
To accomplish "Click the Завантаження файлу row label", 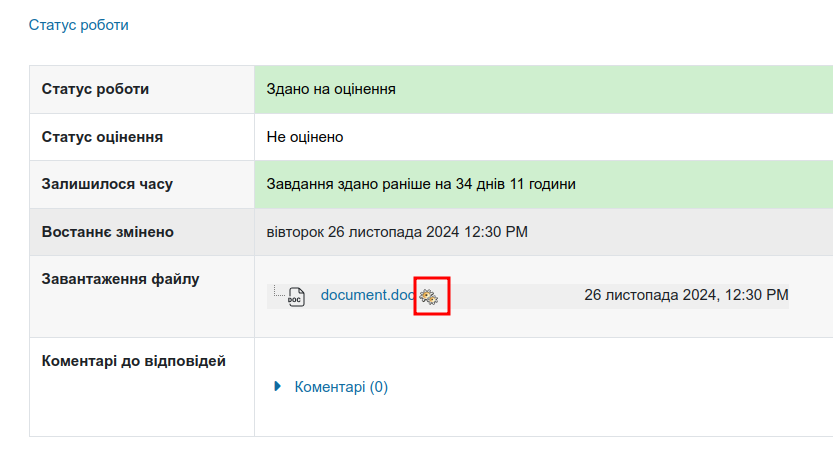I will point(121,279).
